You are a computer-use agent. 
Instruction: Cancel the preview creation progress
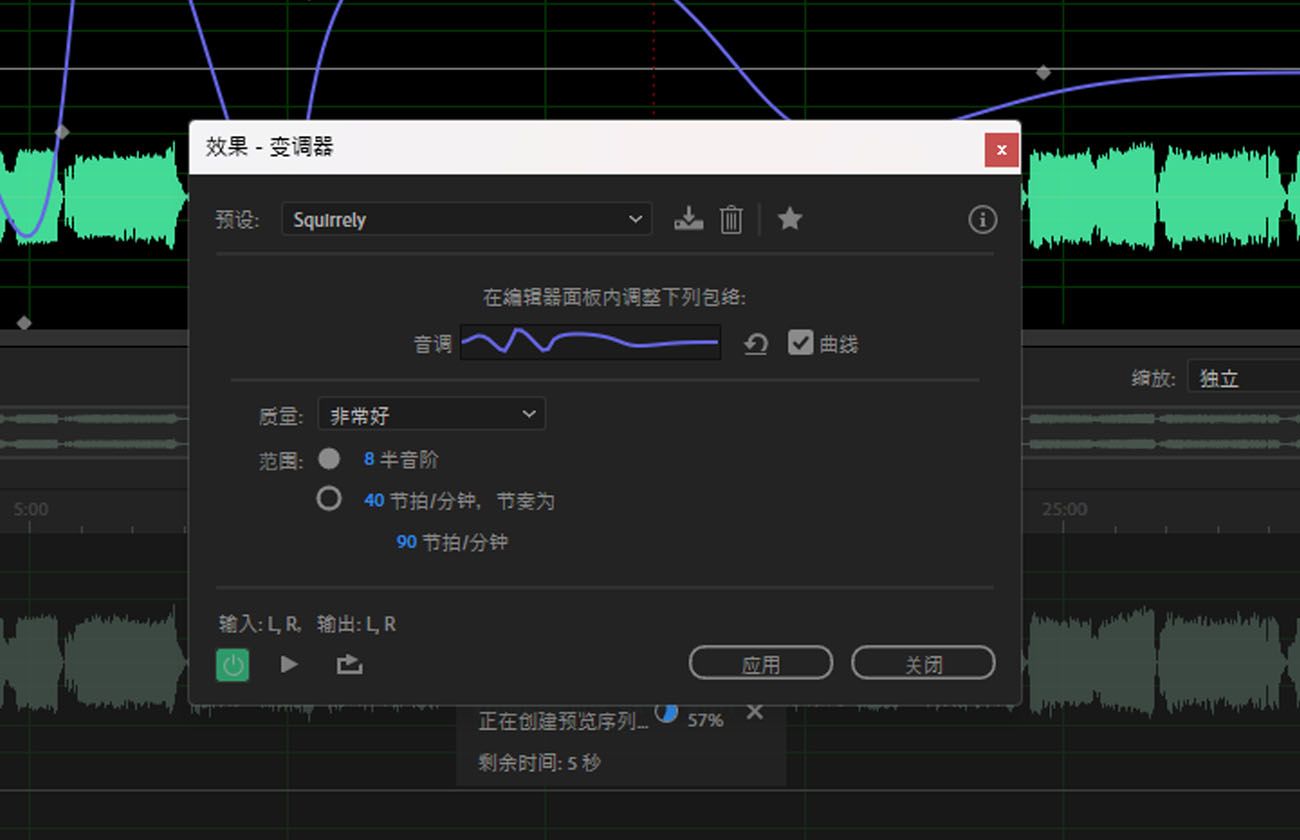coord(755,712)
